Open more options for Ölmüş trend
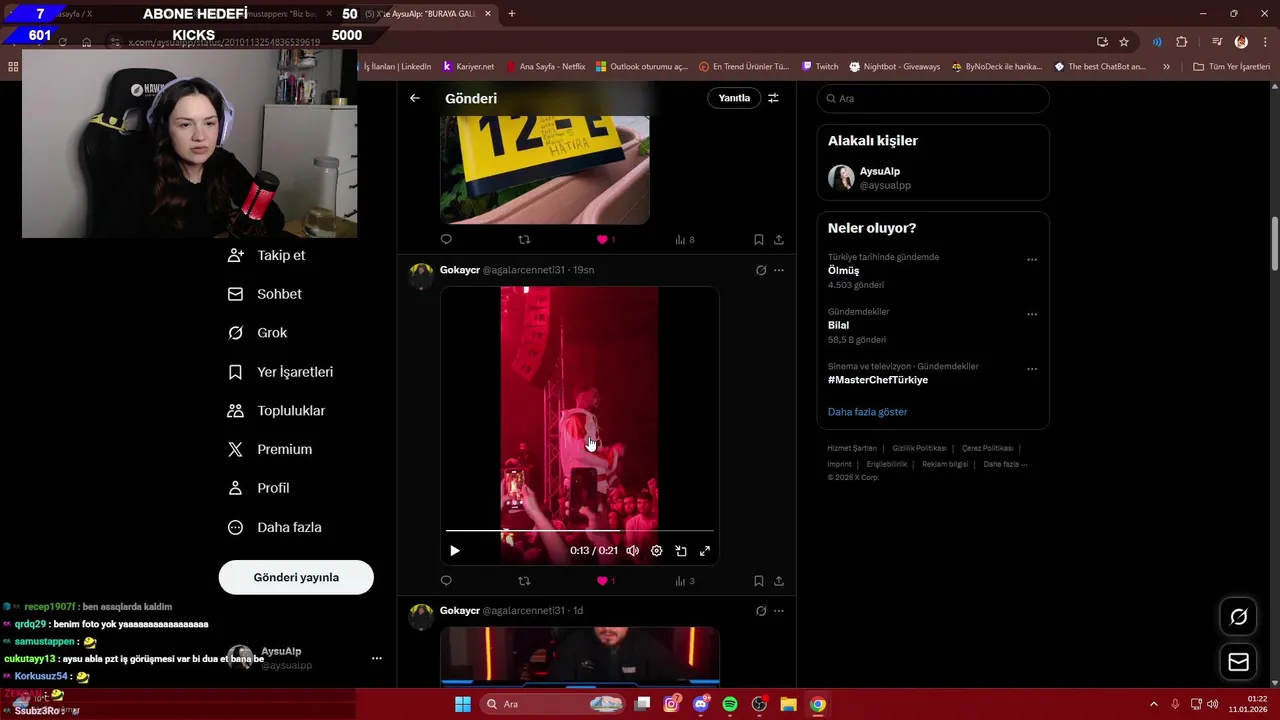 click(x=1032, y=260)
